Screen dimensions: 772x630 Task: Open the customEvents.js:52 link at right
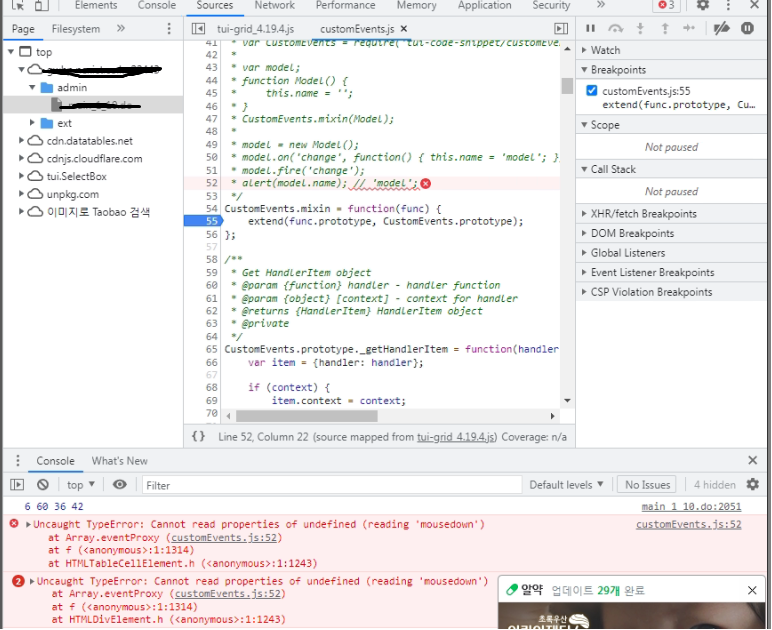688,524
